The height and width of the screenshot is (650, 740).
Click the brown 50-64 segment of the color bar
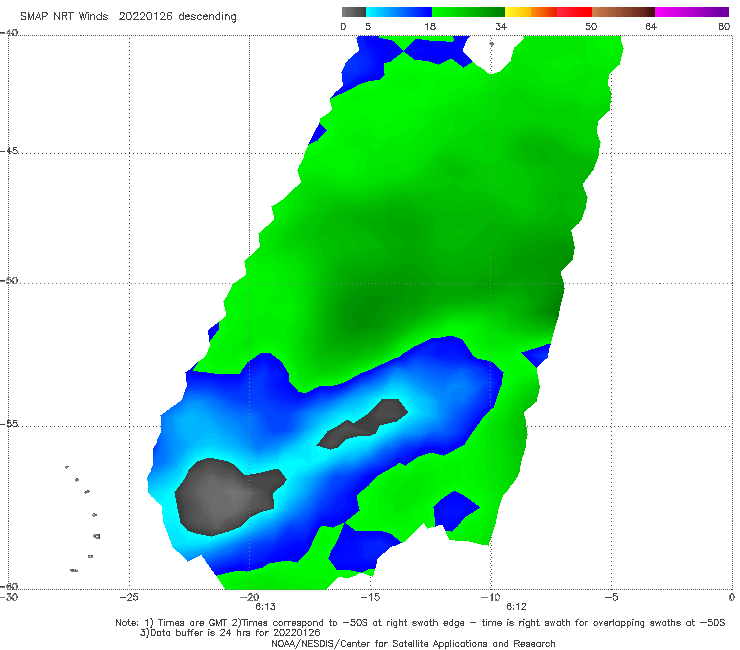coord(623,12)
